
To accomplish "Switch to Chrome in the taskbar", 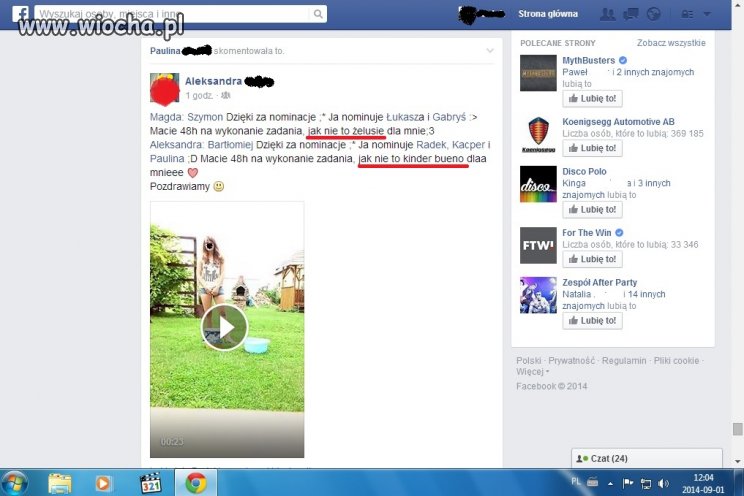I will (195, 483).
